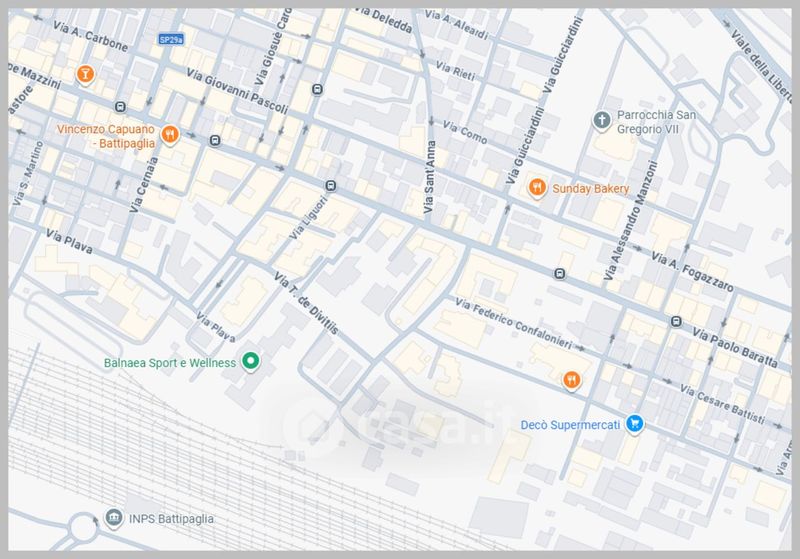Click the Parrocchia San Gregorio VII church icon
The image size is (800, 559).
(x=601, y=122)
